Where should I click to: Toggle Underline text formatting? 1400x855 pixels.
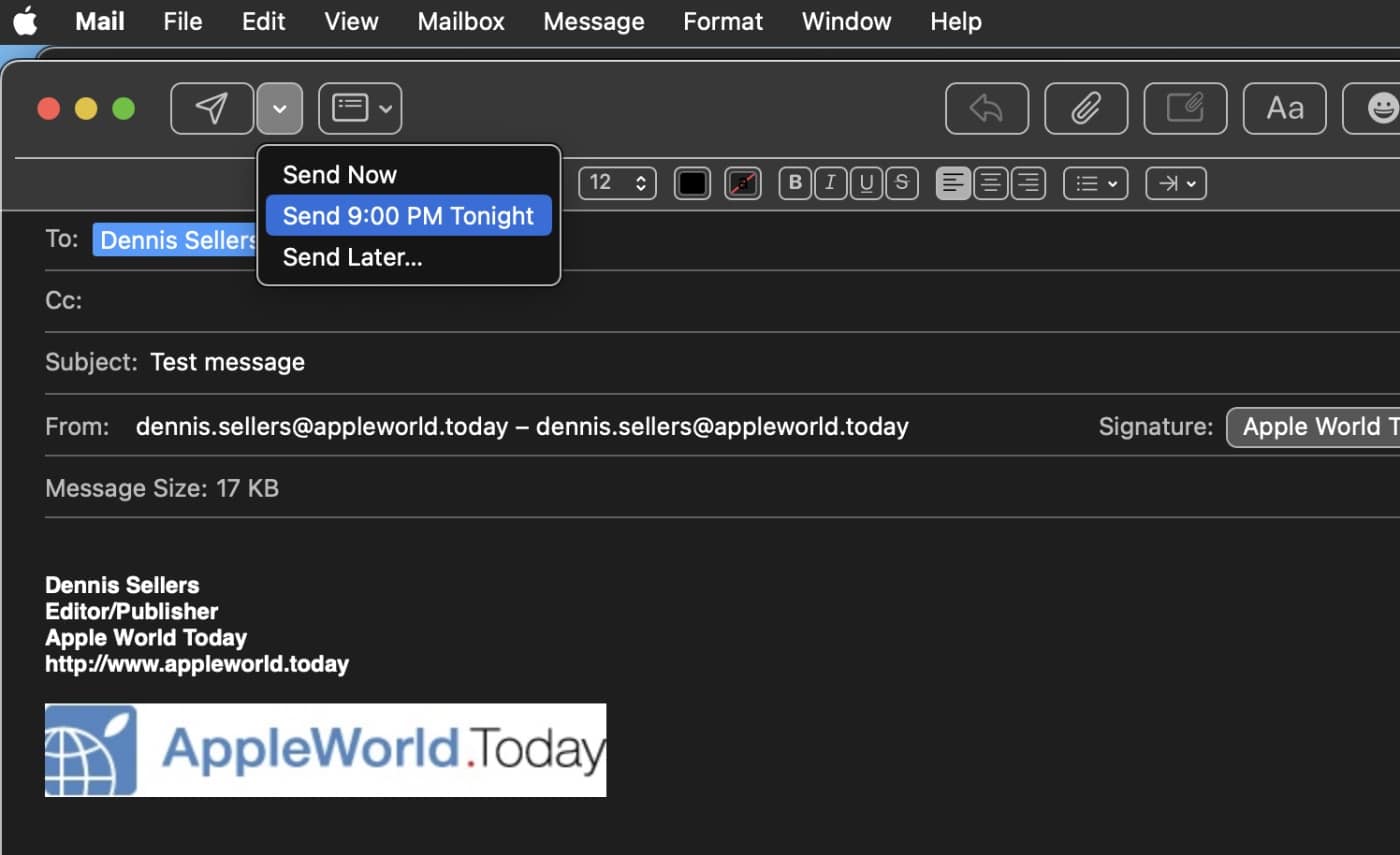[x=866, y=183]
